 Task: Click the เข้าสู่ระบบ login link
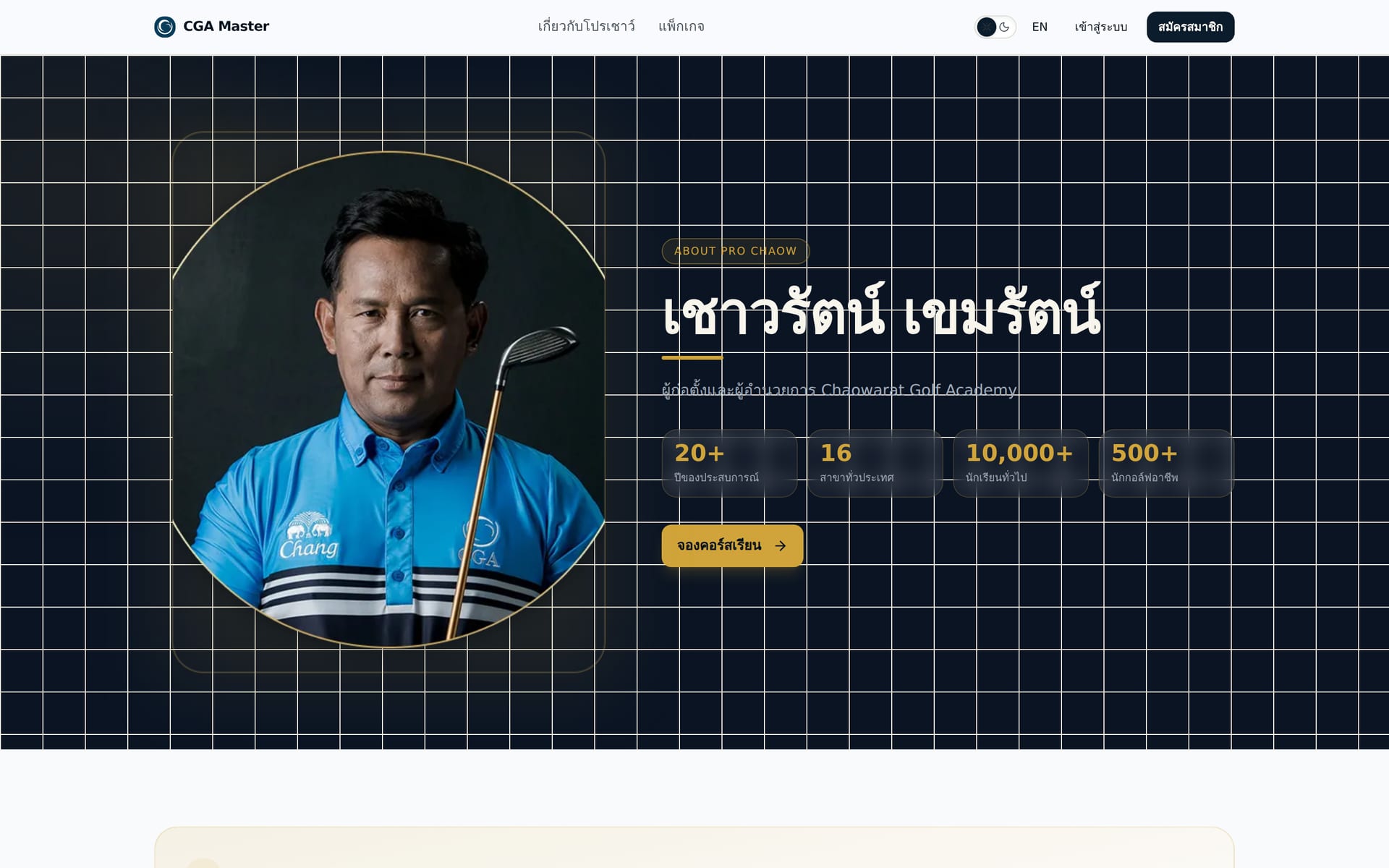click(x=1100, y=27)
